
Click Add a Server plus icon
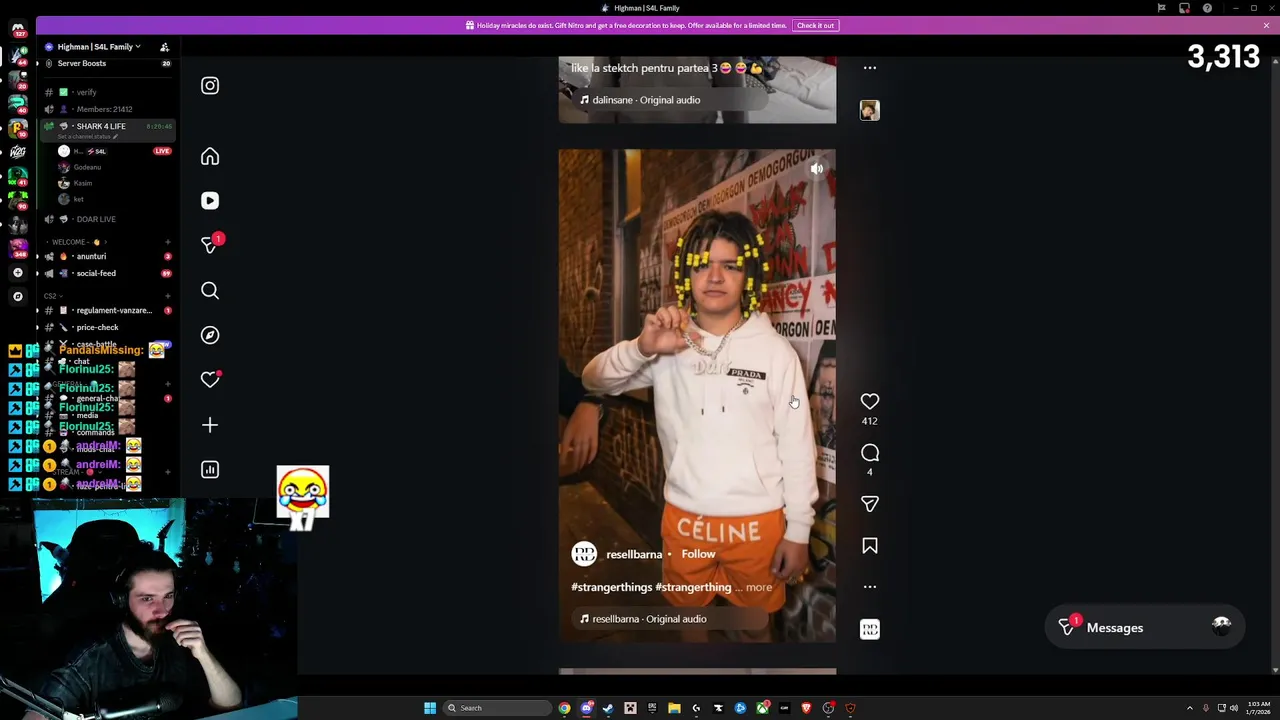(18, 273)
